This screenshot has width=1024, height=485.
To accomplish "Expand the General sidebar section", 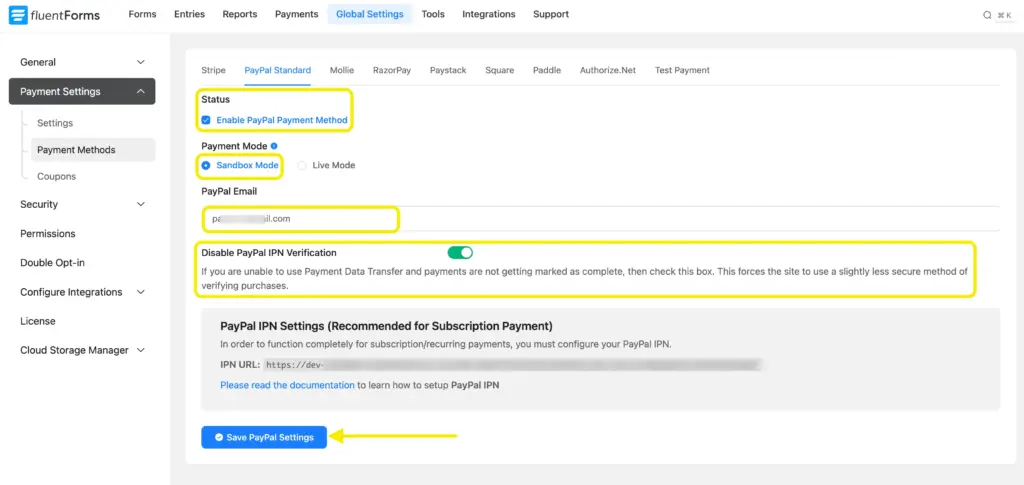I will click(82, 62).
